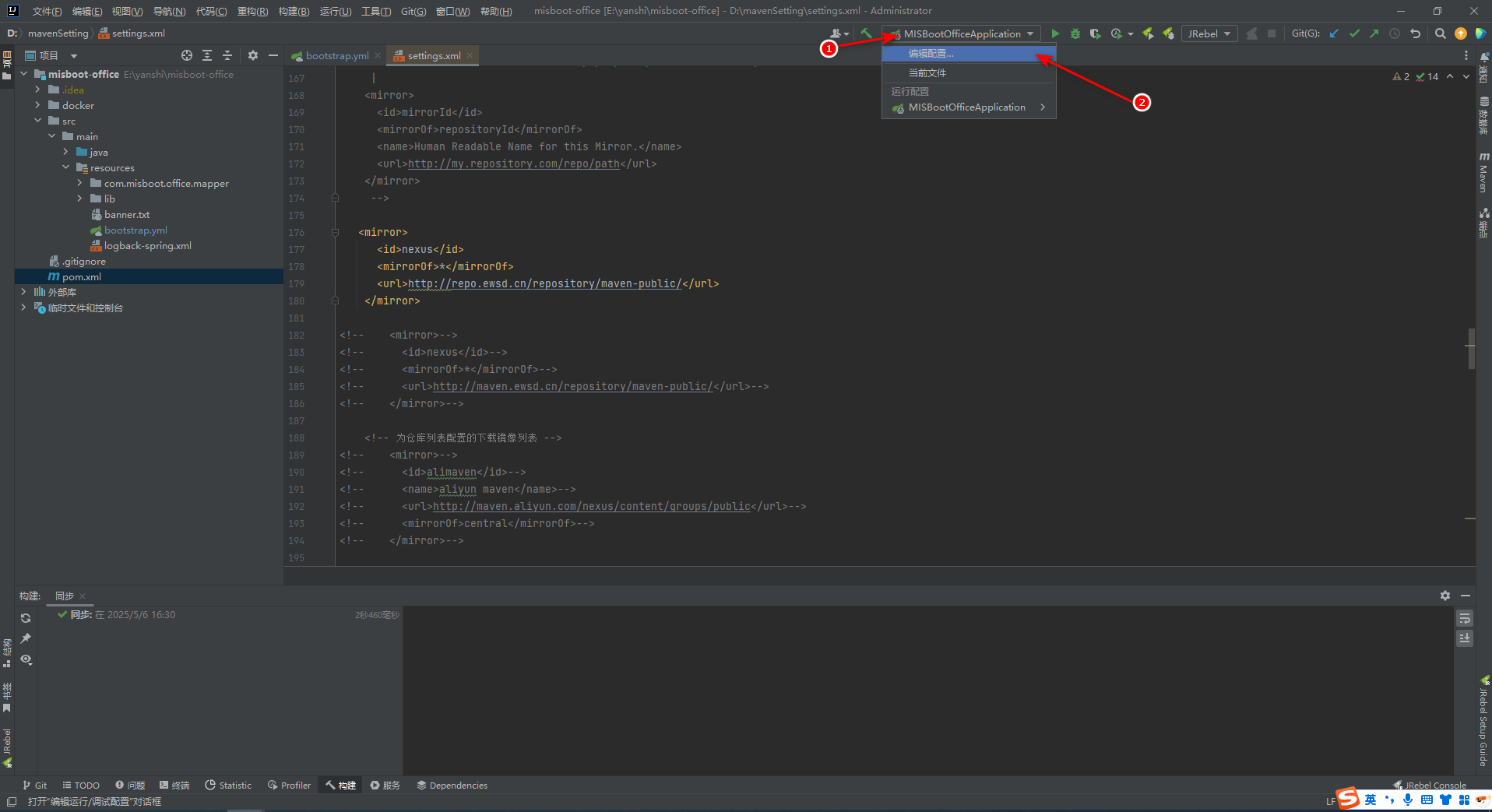
Task: Open the Statistic tool window
Action: pos(228,786)
